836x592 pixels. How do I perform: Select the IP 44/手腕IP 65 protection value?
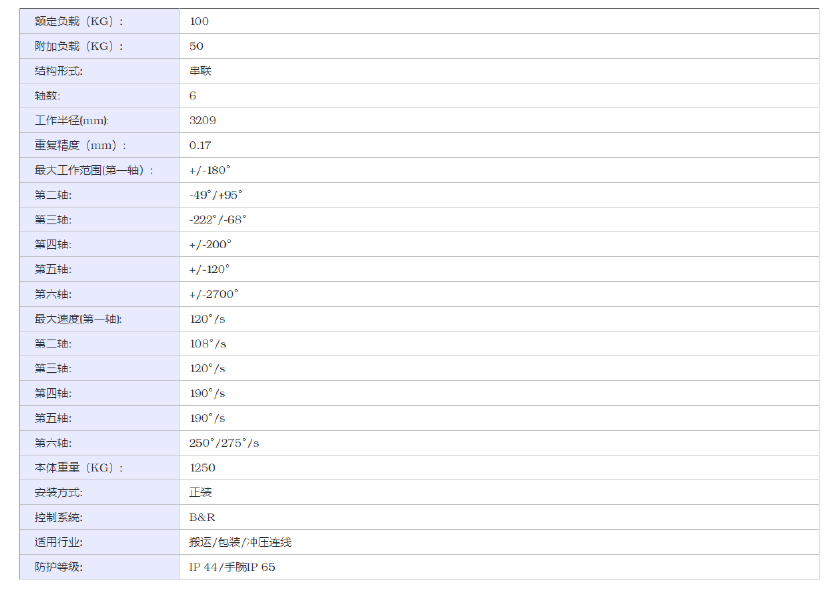click(x=232, y=567)
